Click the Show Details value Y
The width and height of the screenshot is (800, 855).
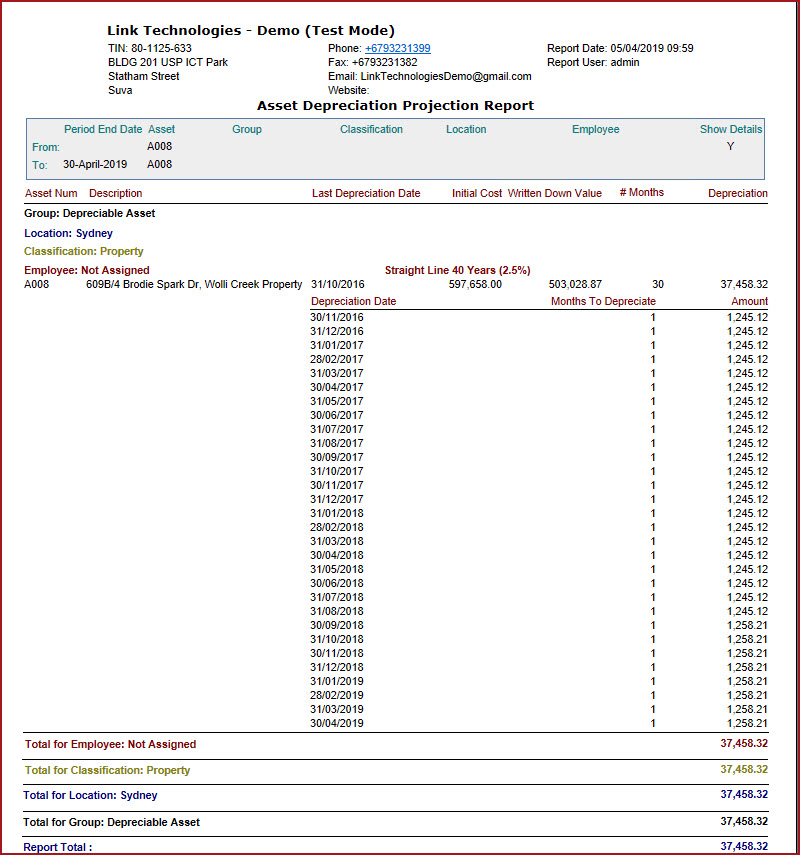pyautogui.click(x=730, y=146)
